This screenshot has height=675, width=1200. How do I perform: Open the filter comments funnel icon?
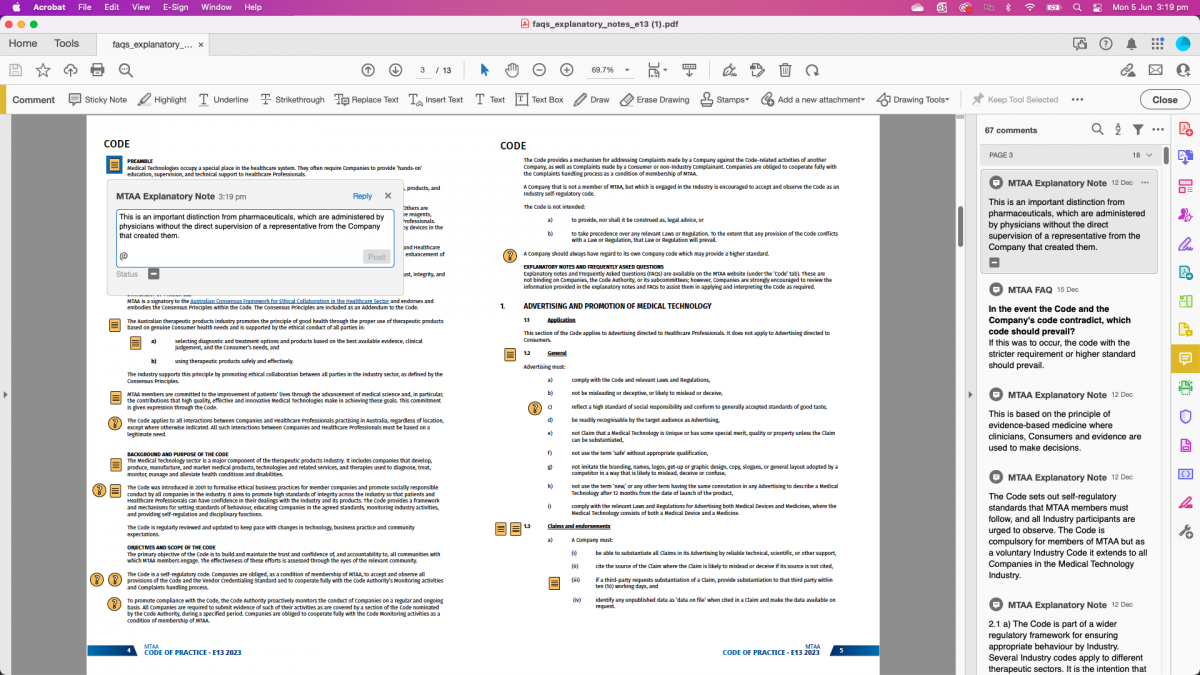1137,130
